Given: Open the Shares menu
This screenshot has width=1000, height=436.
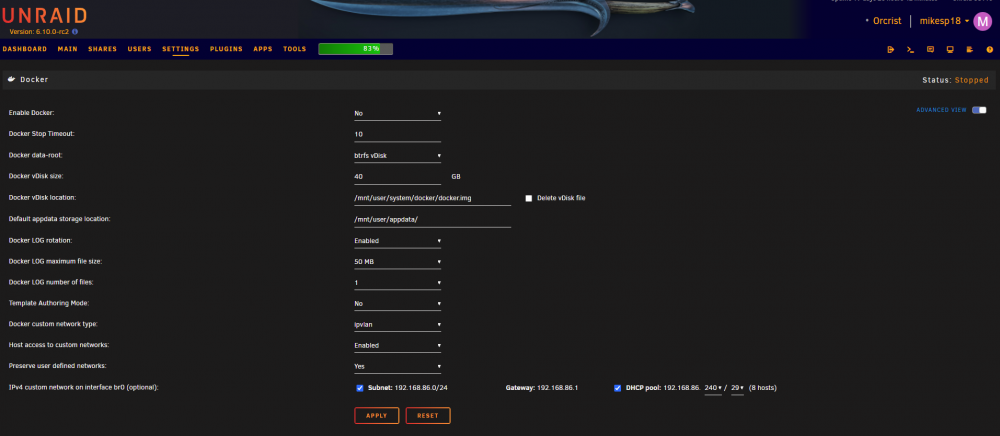Looking at the screenshot, I should 103,49.
